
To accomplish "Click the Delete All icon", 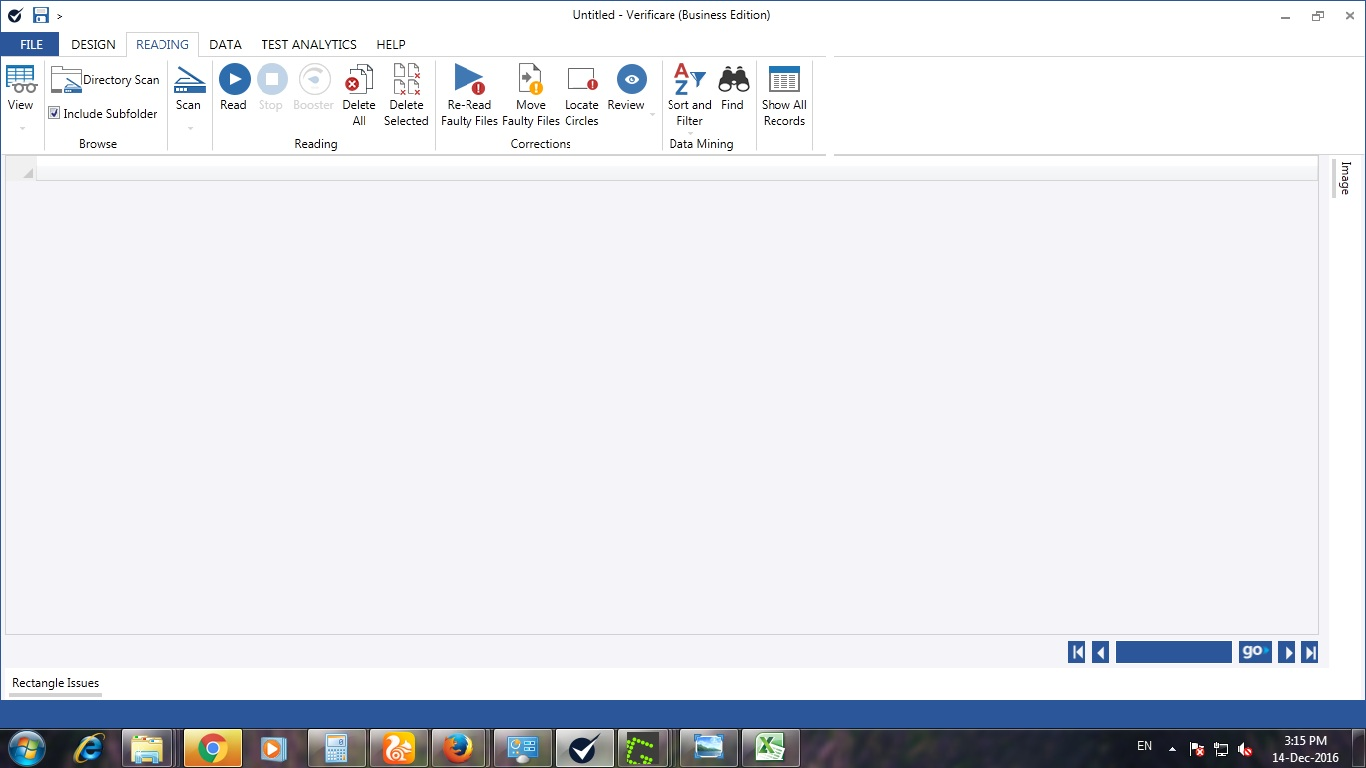I will pyautogui.click(x=359, y=80).
